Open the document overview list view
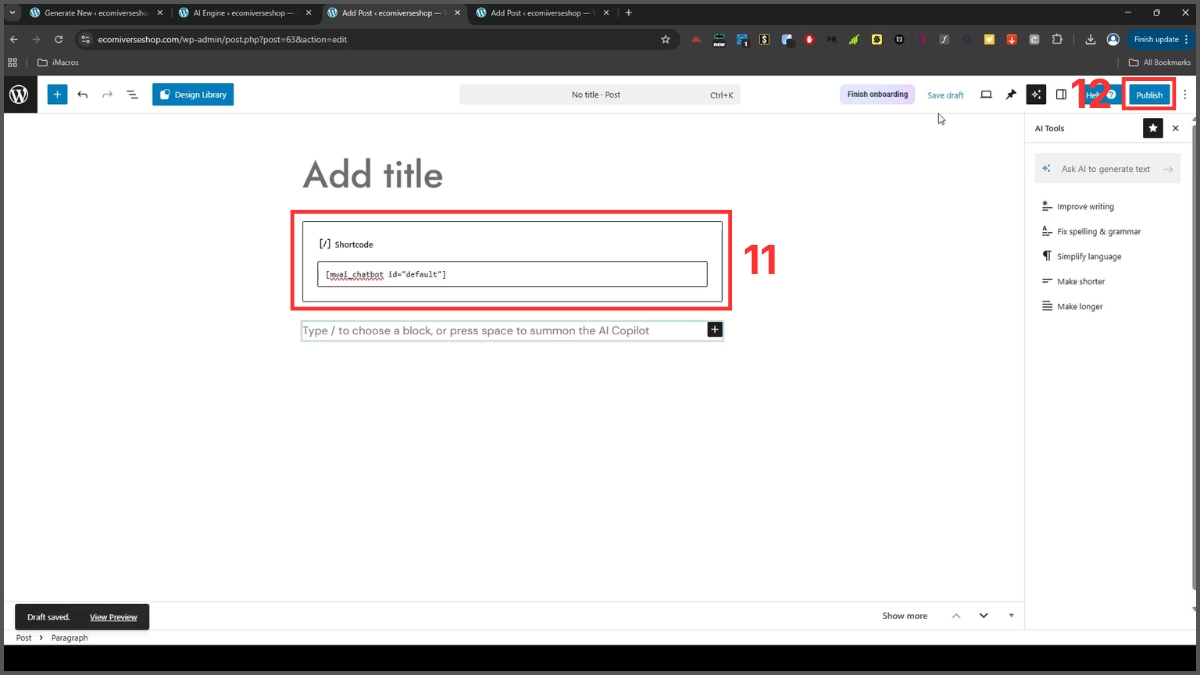Screen dimensions: 1200x675 132,95
